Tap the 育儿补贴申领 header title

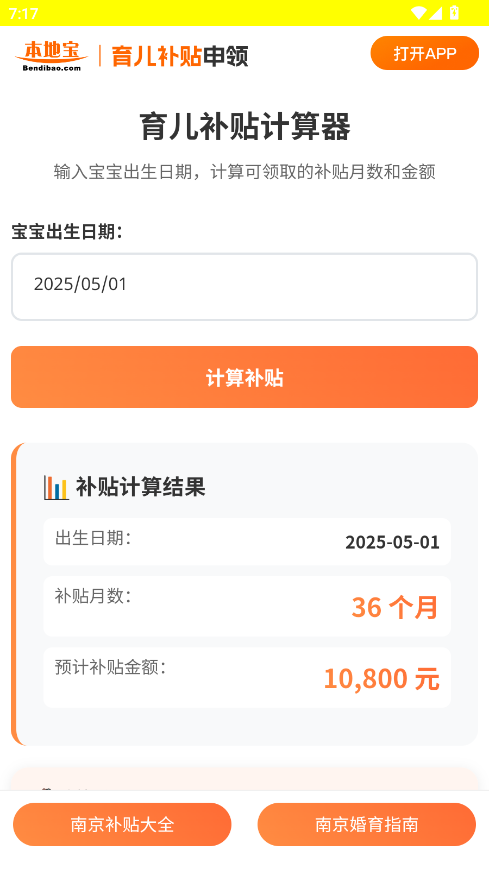pyautogui.click(x=180, y=56)
